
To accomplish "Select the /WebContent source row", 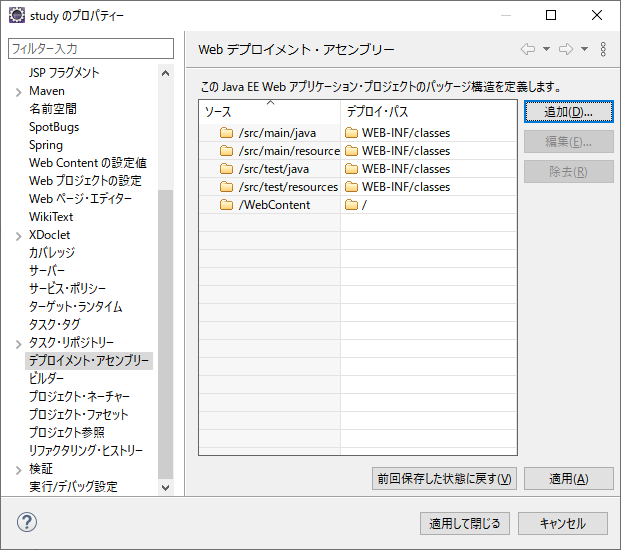I will (270, 205).
